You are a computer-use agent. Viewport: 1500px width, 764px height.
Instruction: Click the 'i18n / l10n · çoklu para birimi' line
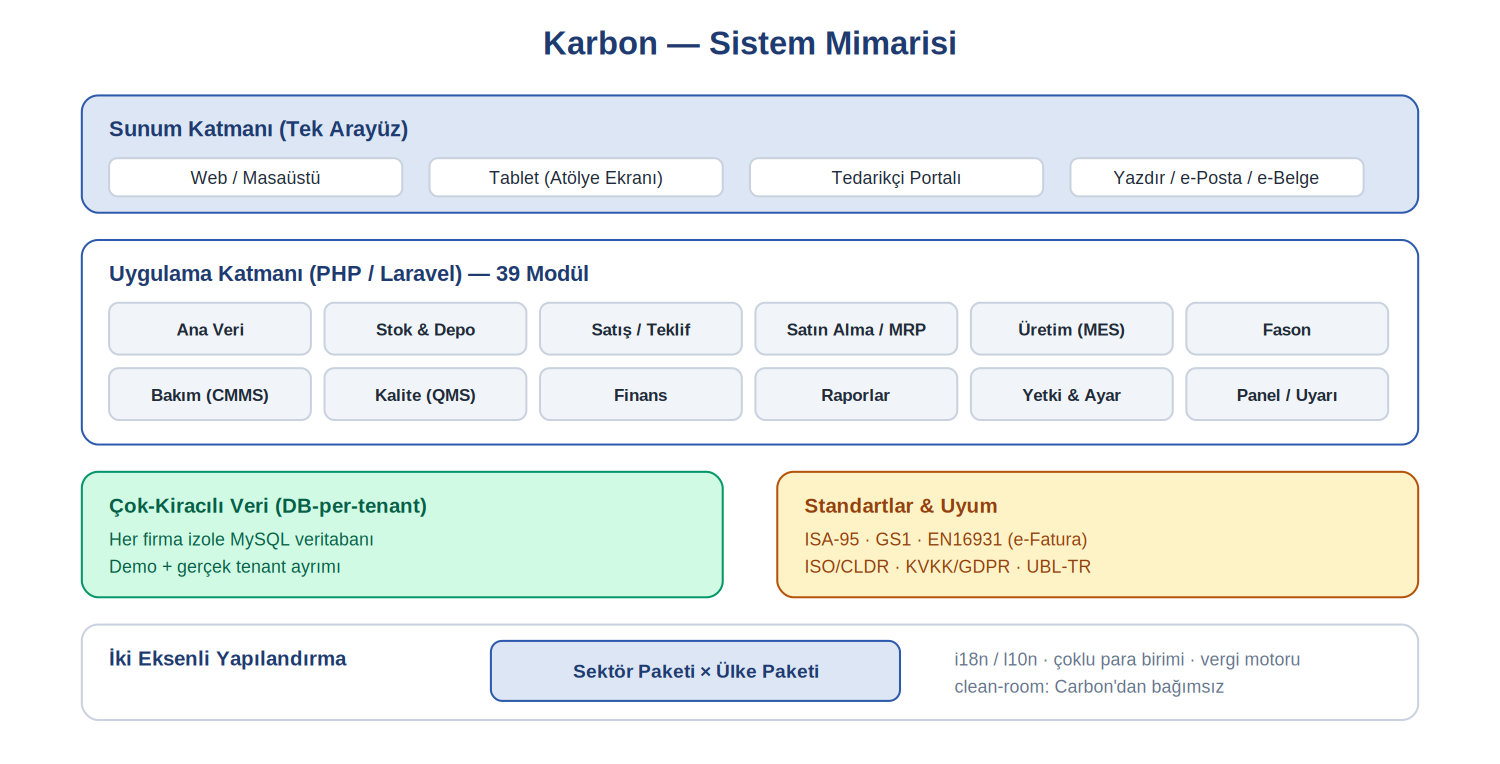pyautogui.click(x=1127, y=660)
